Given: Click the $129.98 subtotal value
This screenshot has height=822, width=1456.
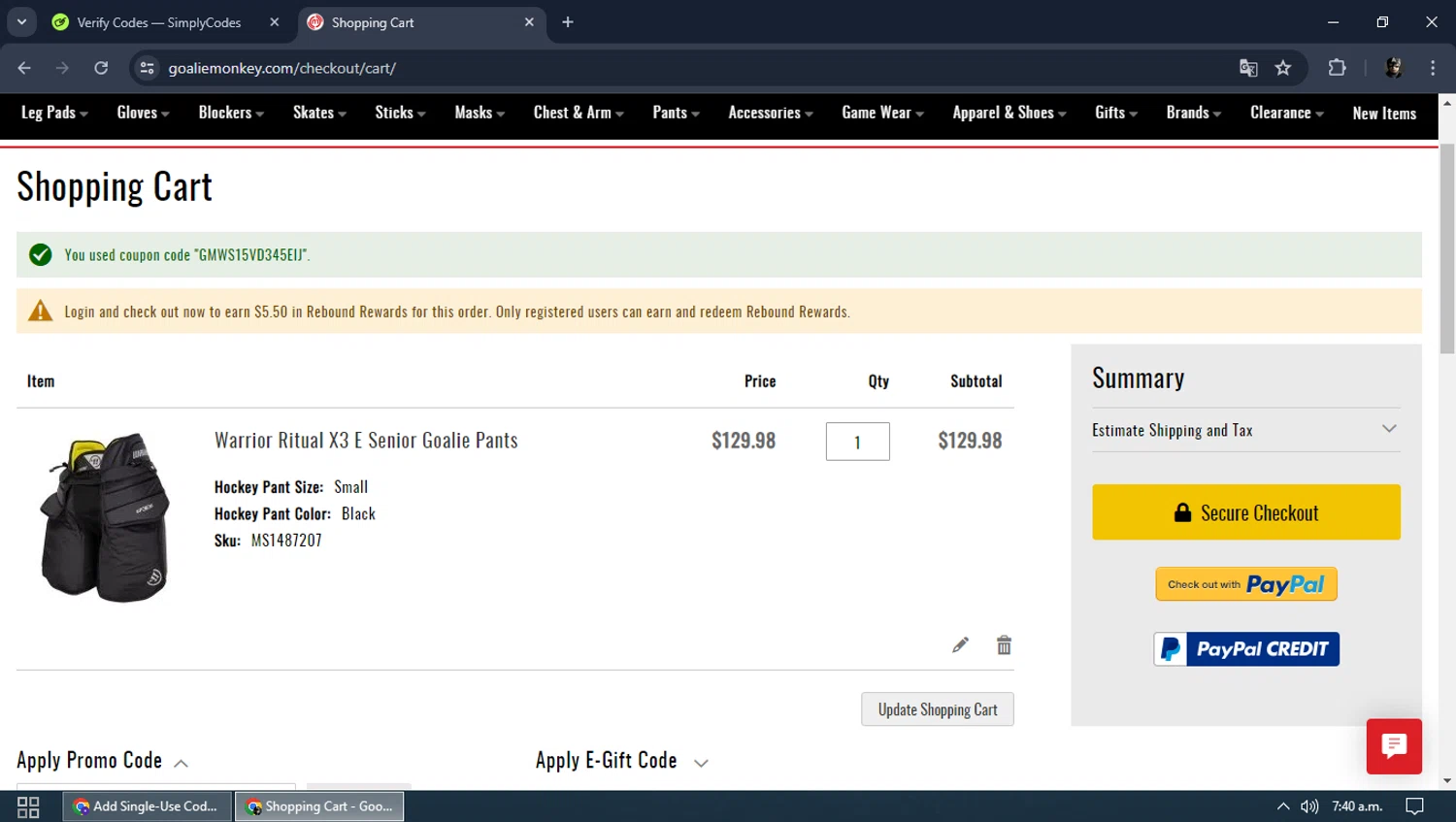Looking at the screenshot, I should (970, 441).
